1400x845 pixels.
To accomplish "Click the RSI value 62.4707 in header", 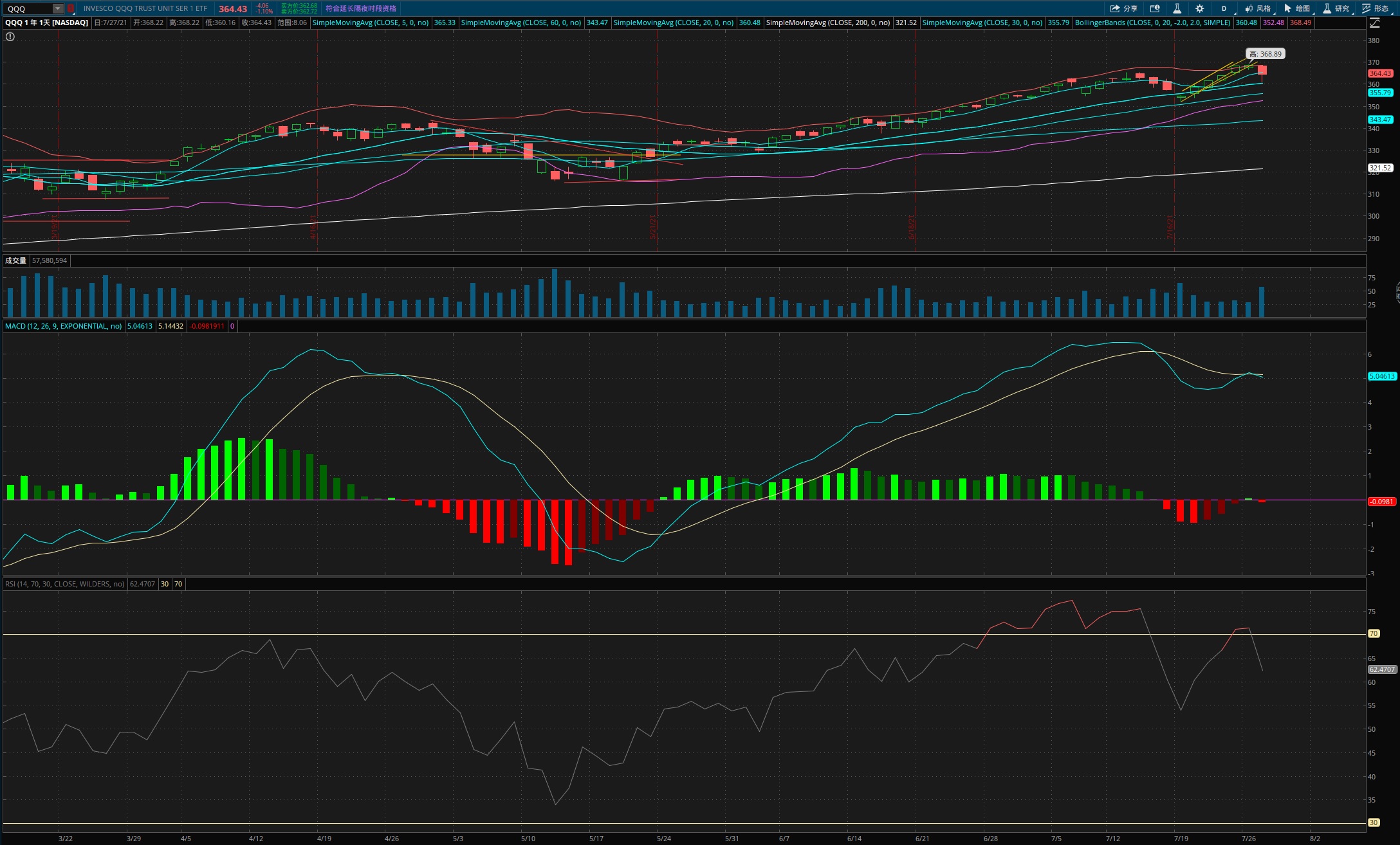I will (142, 584).
